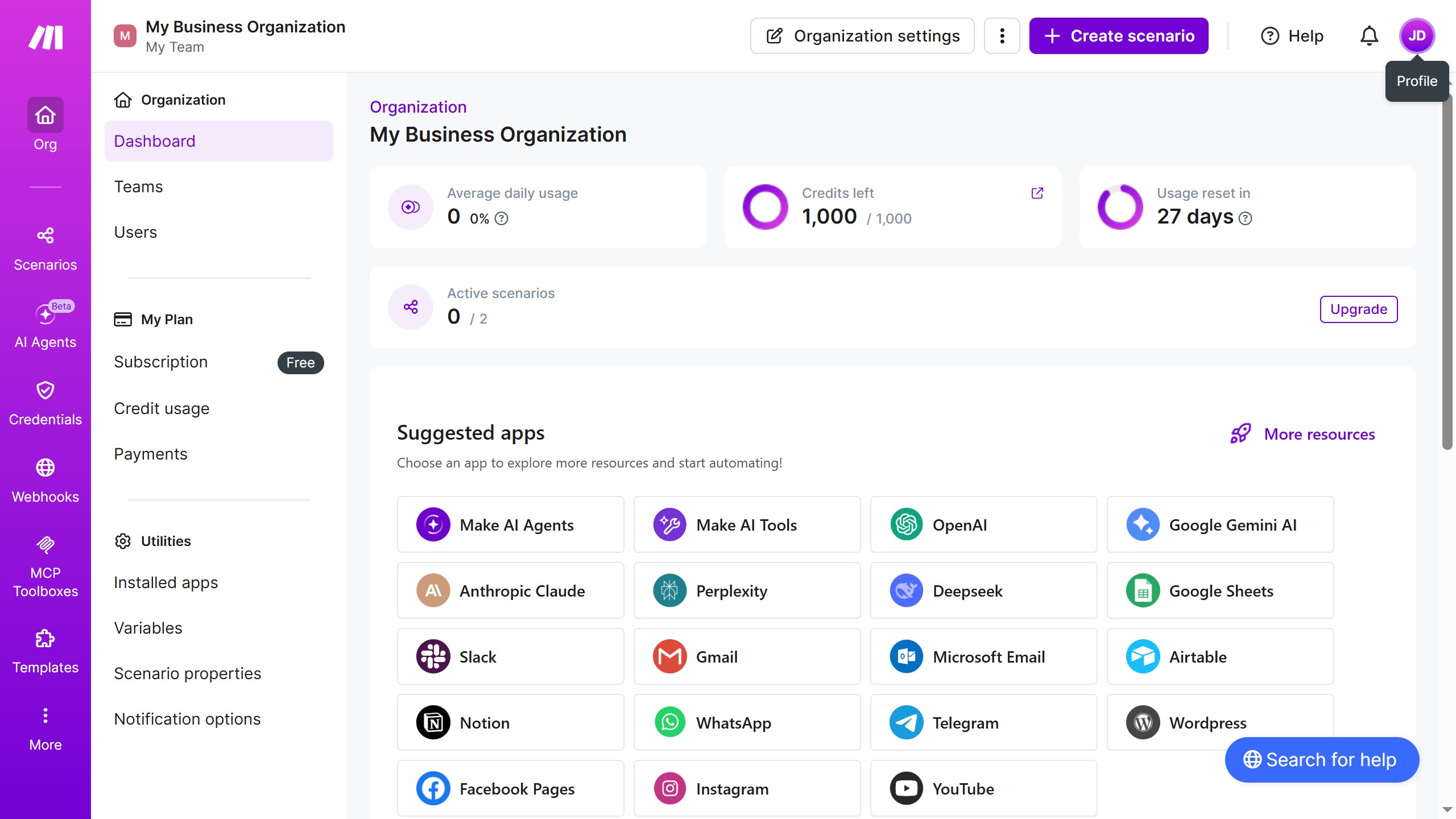Viewport: 1456px width, 819px height.
Task: Pick the Airtable app card
Action: tap(1221, 656)
